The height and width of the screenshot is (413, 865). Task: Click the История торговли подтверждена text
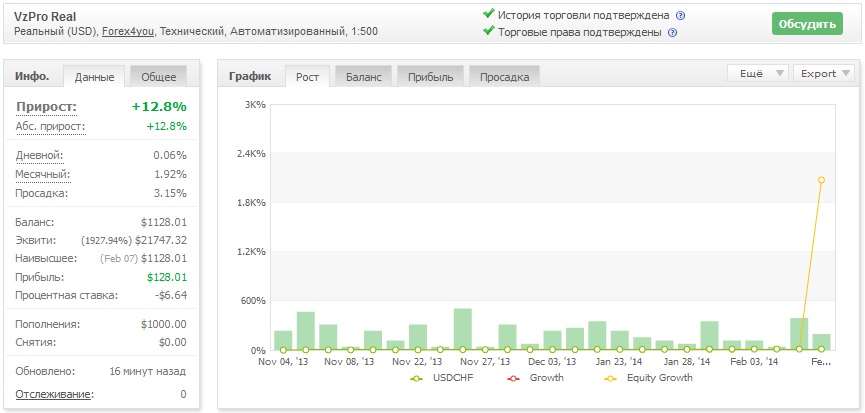584,15
